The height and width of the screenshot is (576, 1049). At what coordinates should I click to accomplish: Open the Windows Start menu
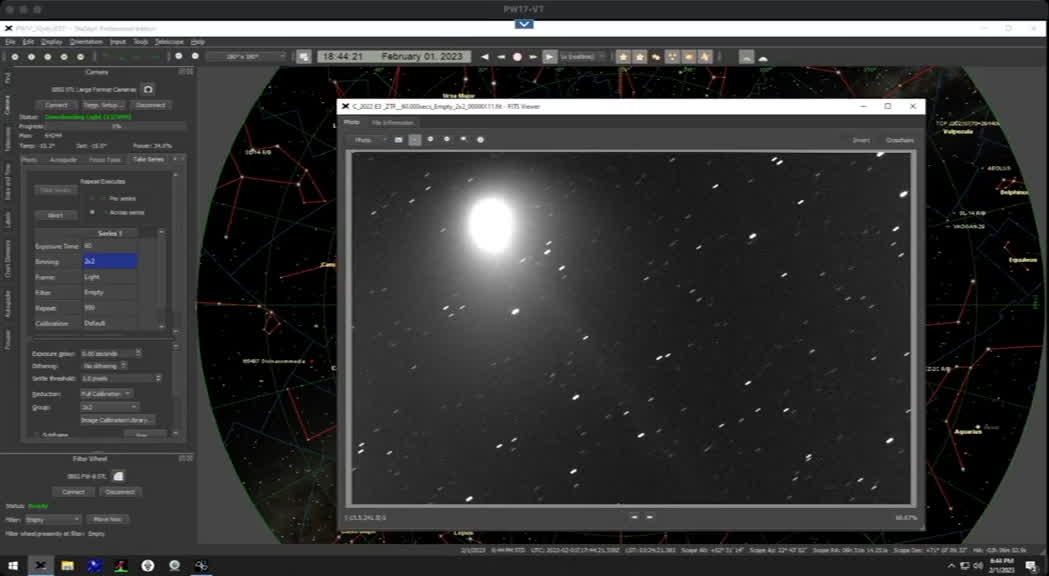tap(13, 566)
